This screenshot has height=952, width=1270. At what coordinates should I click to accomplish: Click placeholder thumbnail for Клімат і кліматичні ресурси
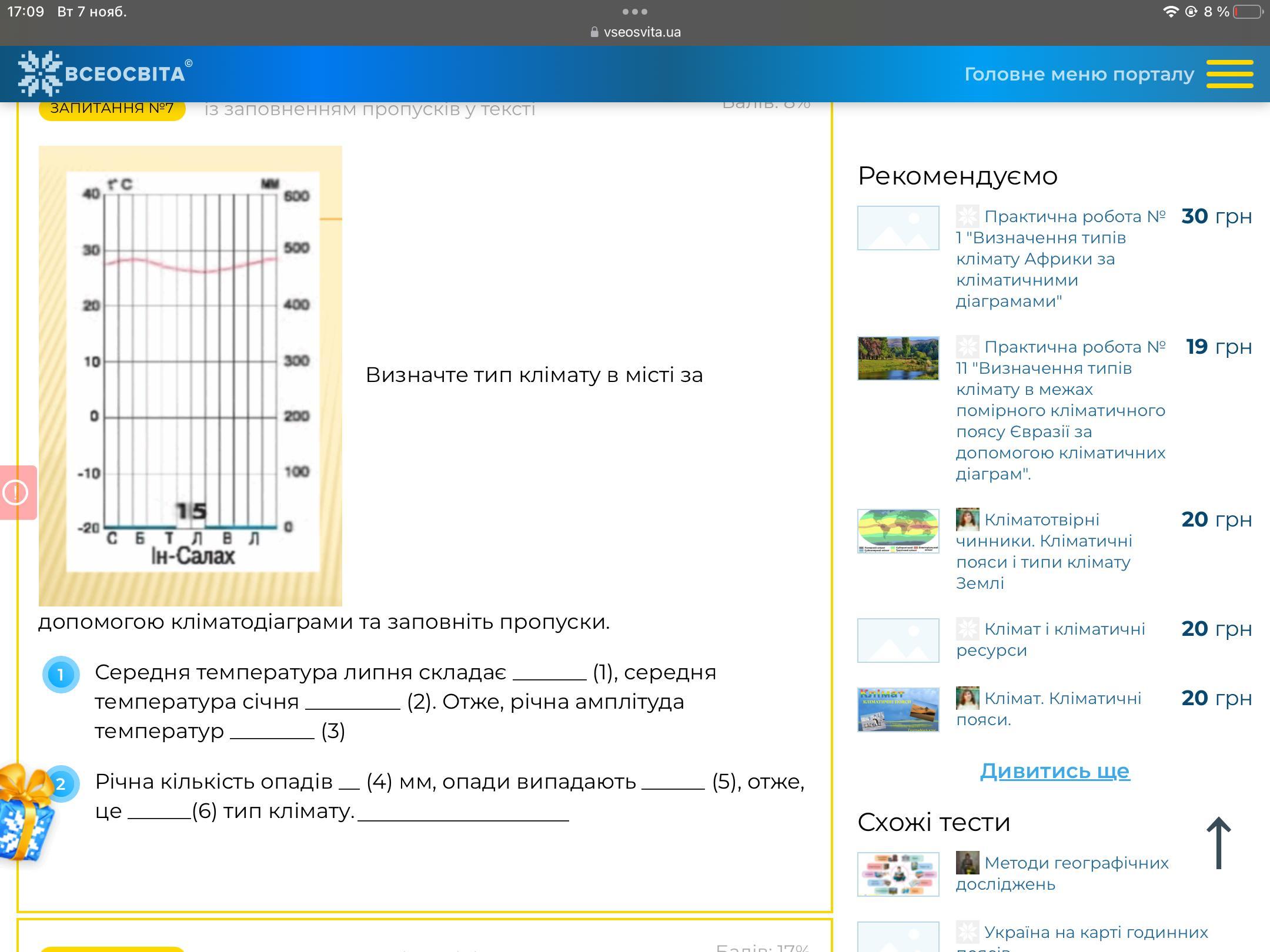pyautogui.click(x=898, y=641)
